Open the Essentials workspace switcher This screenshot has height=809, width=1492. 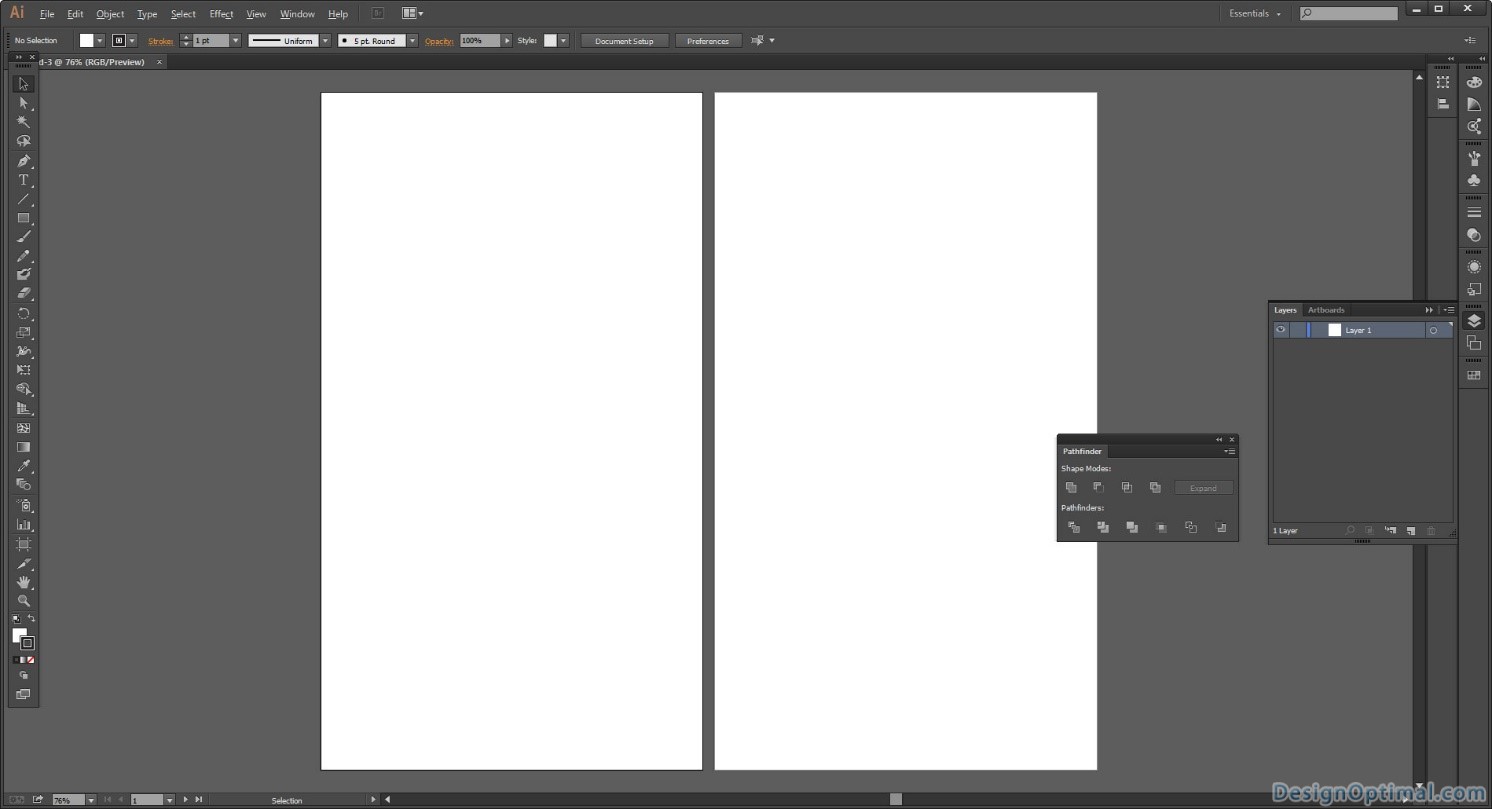pyautogui.click(x=1254, y=14)
